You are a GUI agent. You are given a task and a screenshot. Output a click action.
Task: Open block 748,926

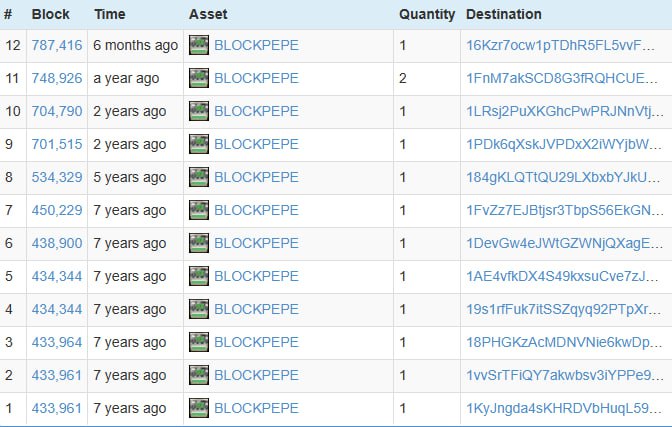tap(57, 78)
